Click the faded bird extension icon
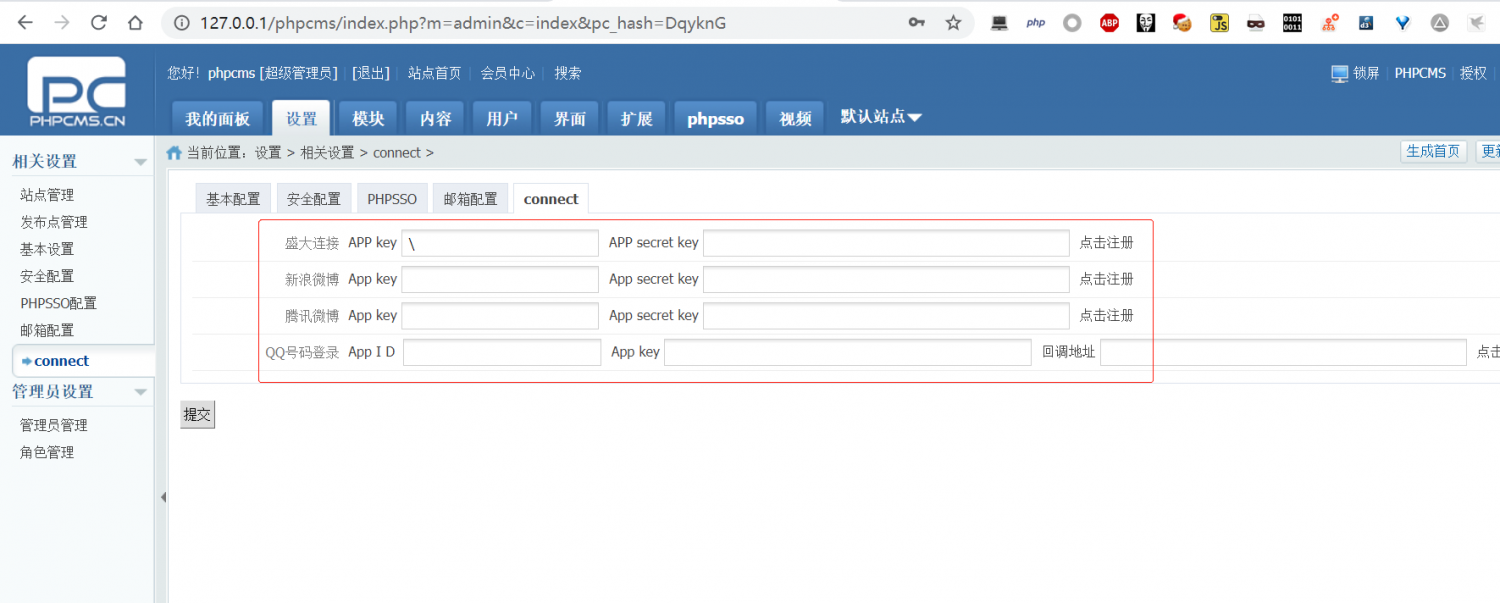 coord(1476,22)
